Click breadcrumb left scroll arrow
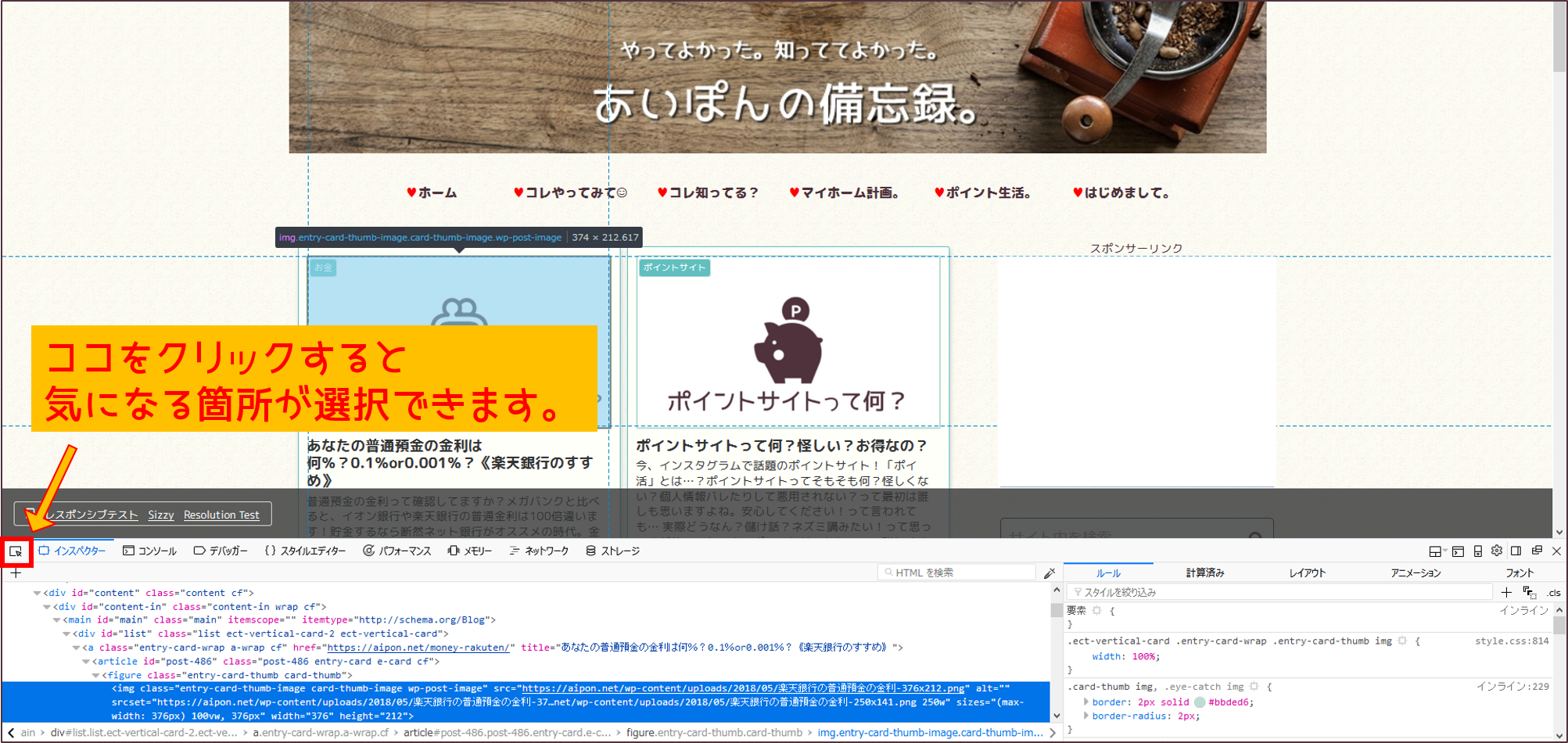Screen dimensions: 1568x743 pyautogui.click(x=11, y=733)
